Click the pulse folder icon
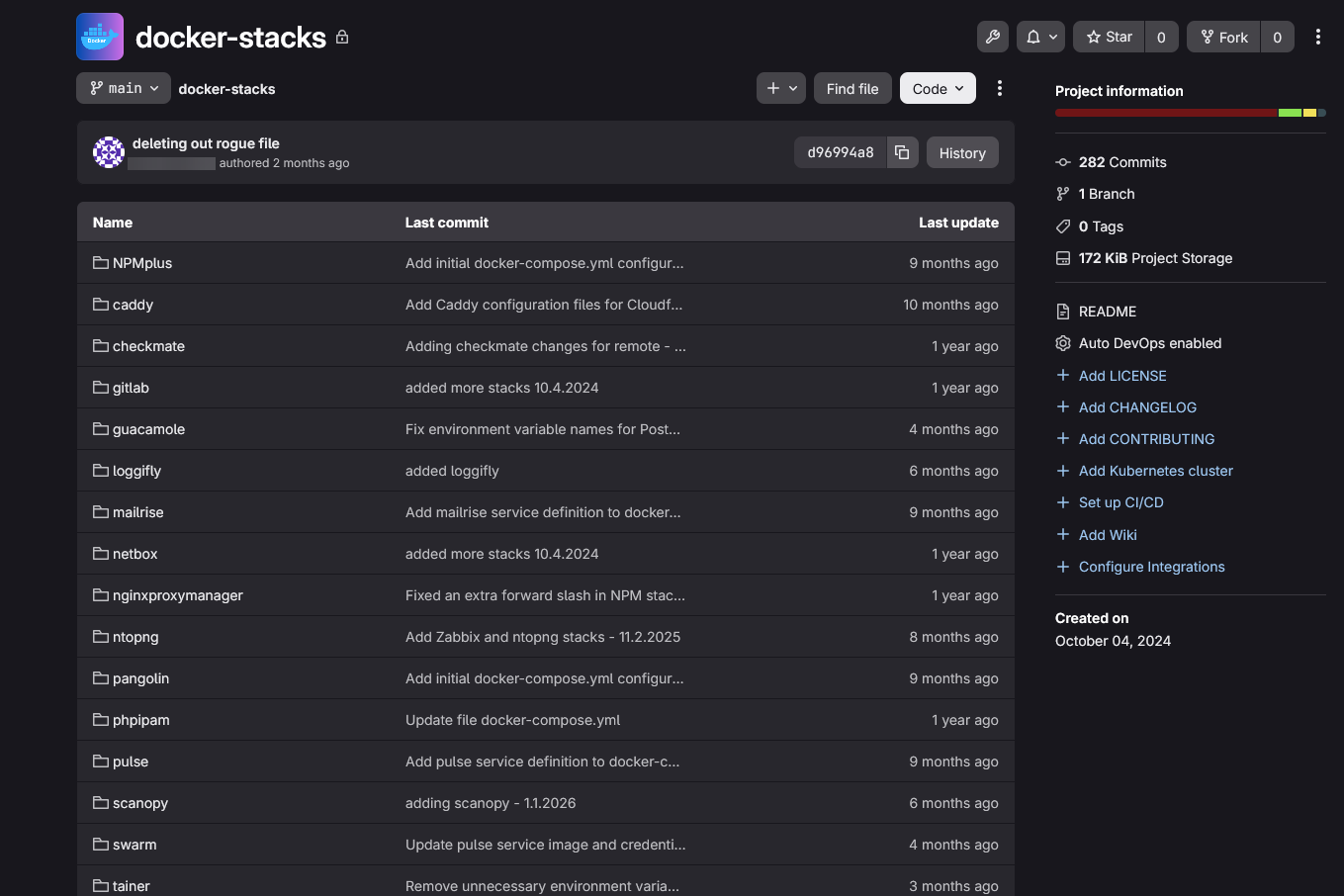Screen dimensions: 1344x896 (x=101, y=762)
